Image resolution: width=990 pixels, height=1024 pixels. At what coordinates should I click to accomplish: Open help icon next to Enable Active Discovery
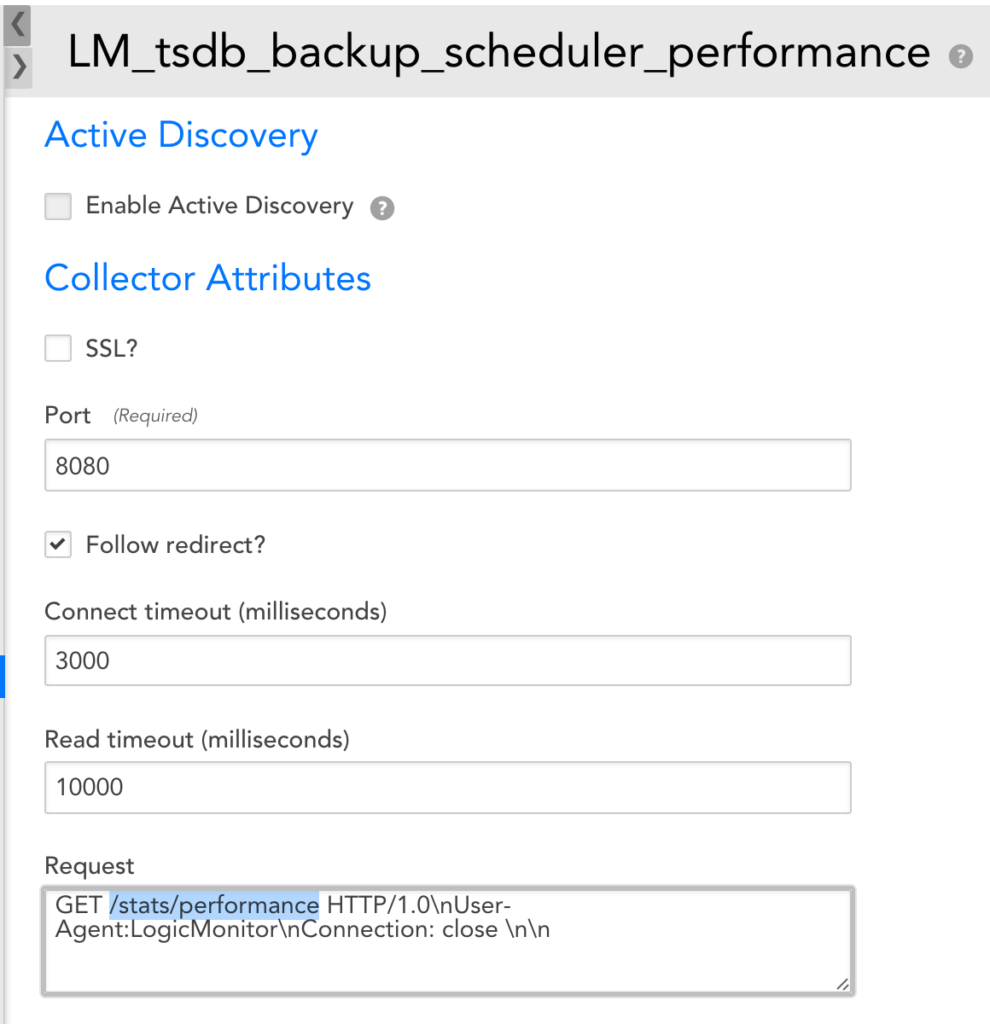pos(382,208)
